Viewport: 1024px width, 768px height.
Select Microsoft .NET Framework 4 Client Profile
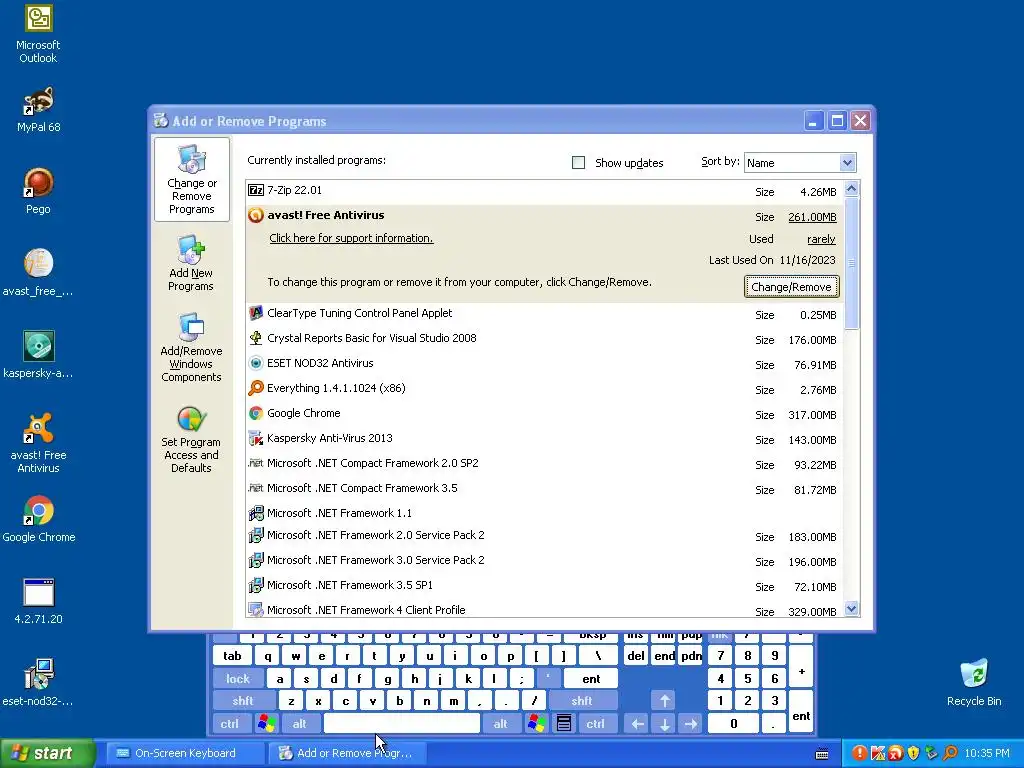click(544, 609)
